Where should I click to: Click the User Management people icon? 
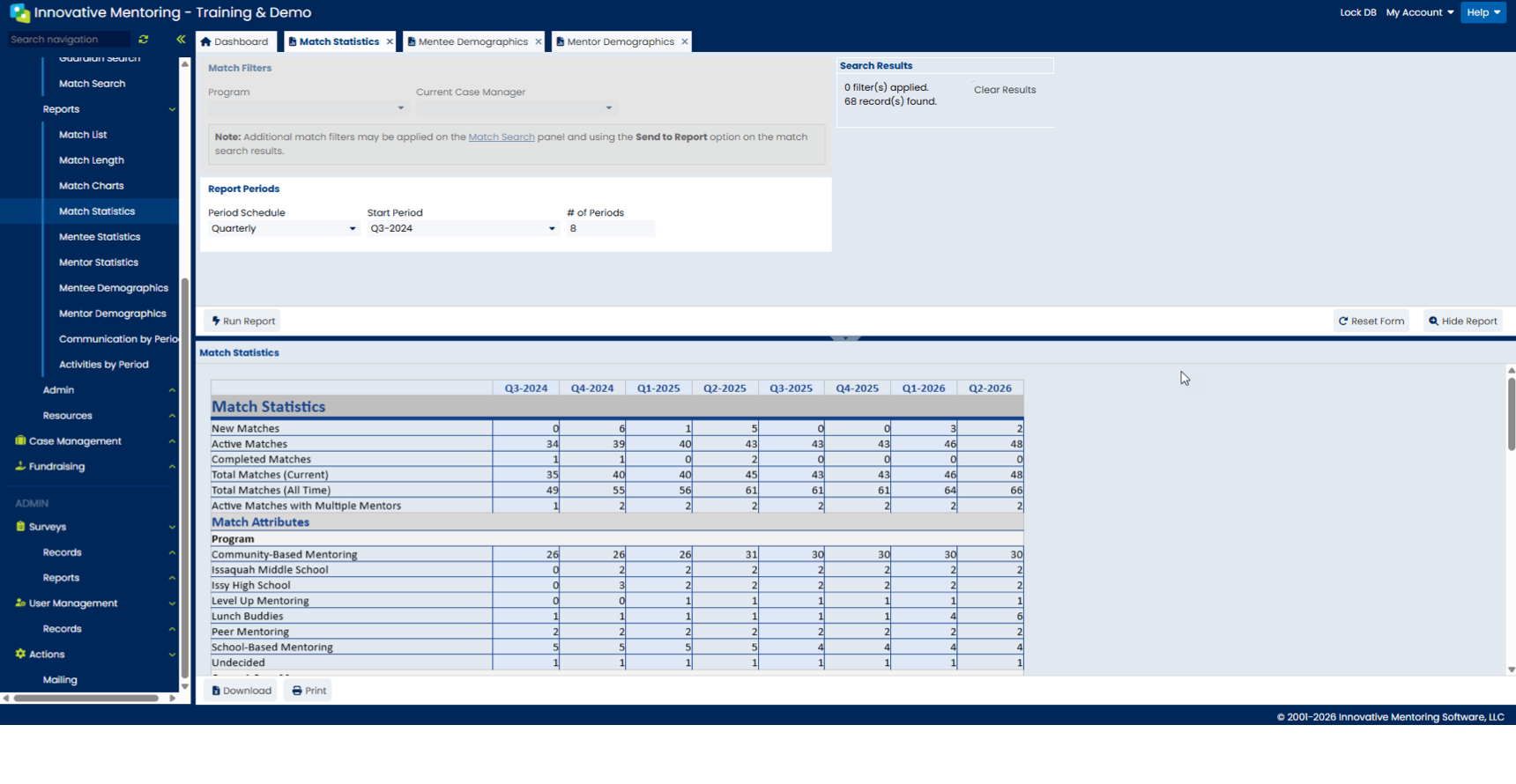20,603
